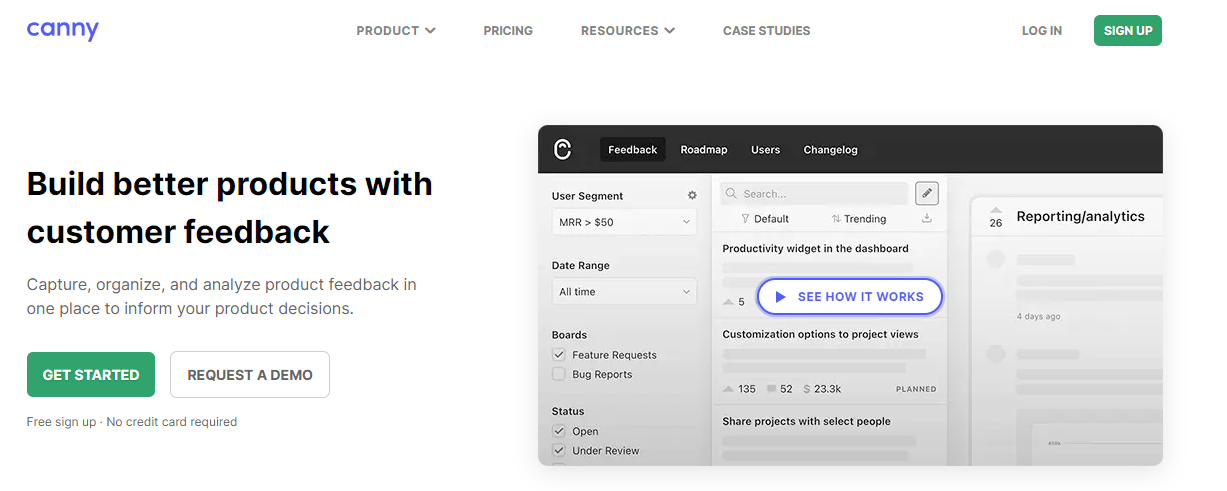
Task: Toggle the Feature Requests checkbox
Action: 559,355
